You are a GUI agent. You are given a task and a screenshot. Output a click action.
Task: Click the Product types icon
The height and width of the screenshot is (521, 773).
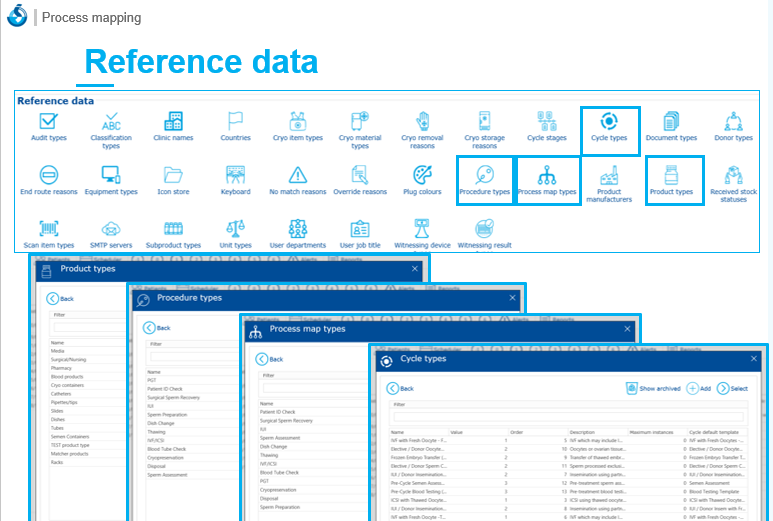pyautogui.click(x=672, y=175)
